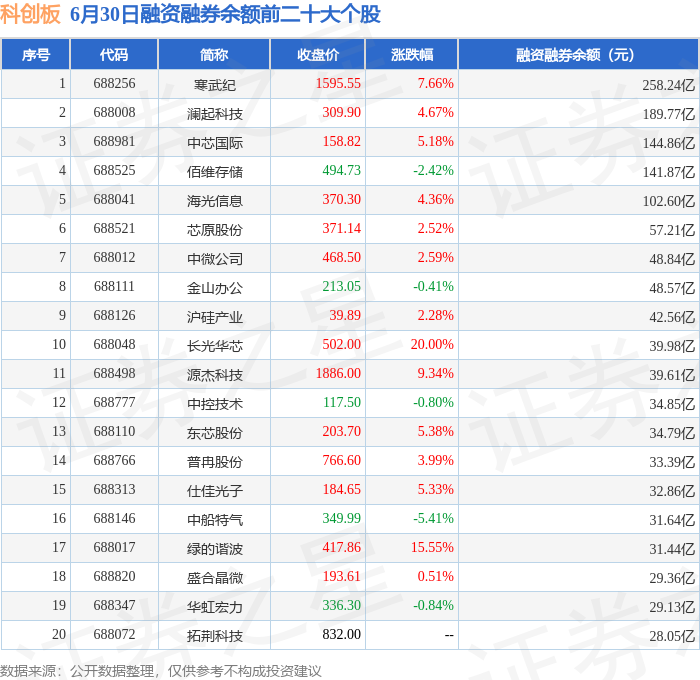
Task: Click the 科创板 title label
Action: (30, 14)
